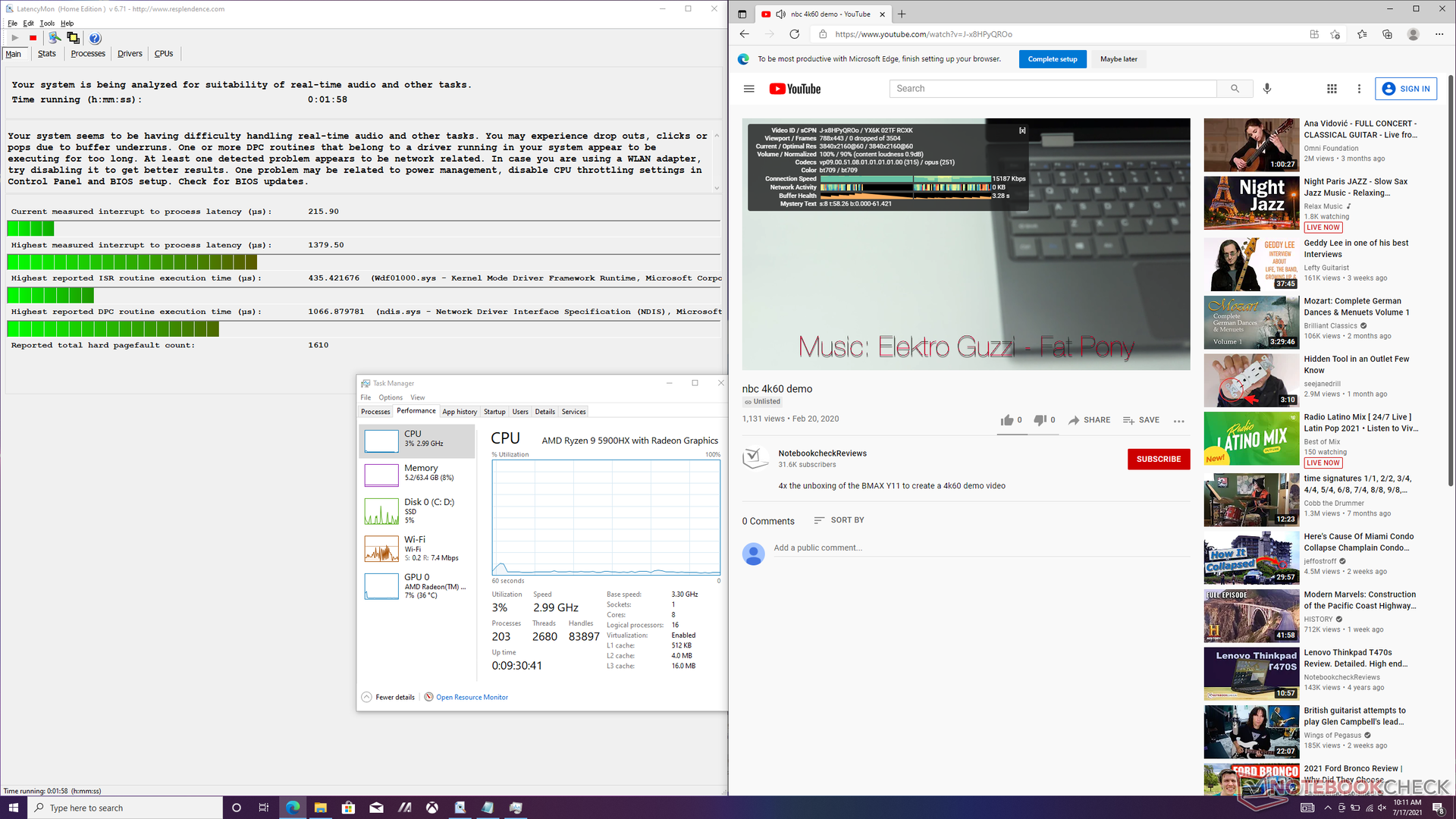The height and width of the screenshot is (819, 1456).
Task: Click the overlapping yellow squares toolbar icon
Action: click(73, 38)
